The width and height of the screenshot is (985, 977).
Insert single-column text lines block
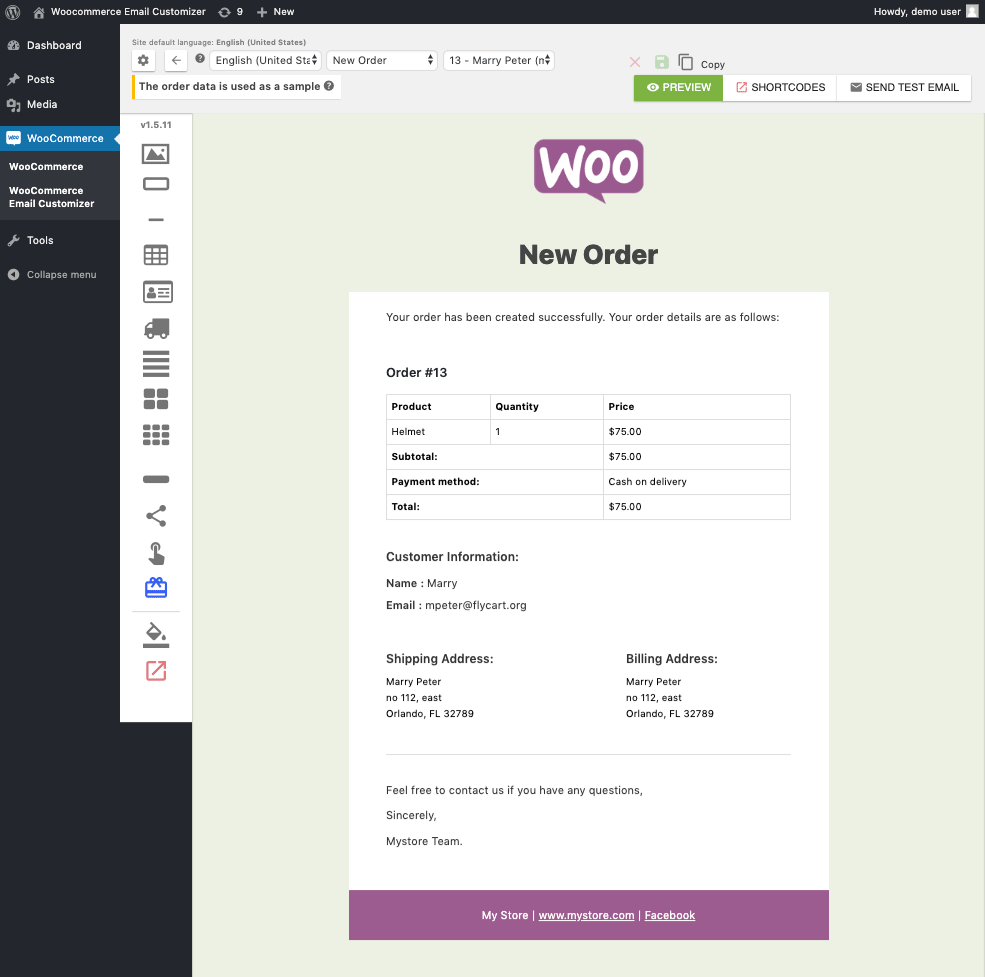156,363
